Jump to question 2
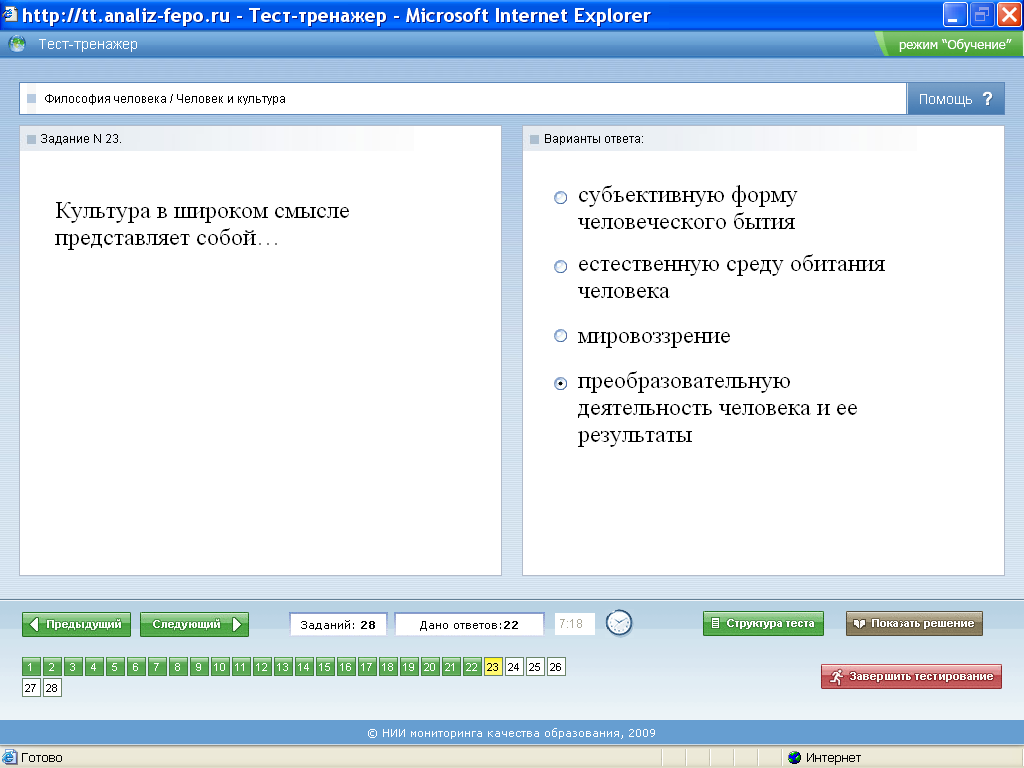This screenshot has height=768, width=1024. click(52, 667)
